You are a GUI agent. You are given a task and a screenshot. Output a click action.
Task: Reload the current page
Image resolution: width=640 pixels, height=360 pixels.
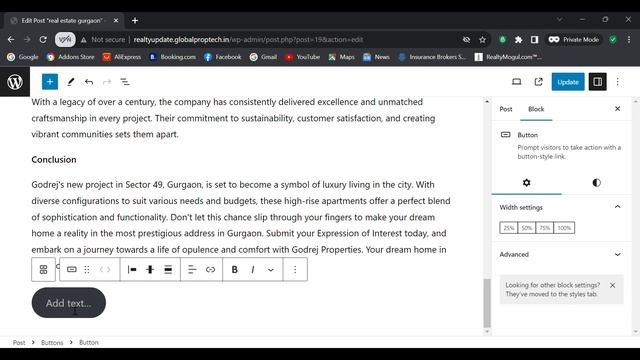43,40
